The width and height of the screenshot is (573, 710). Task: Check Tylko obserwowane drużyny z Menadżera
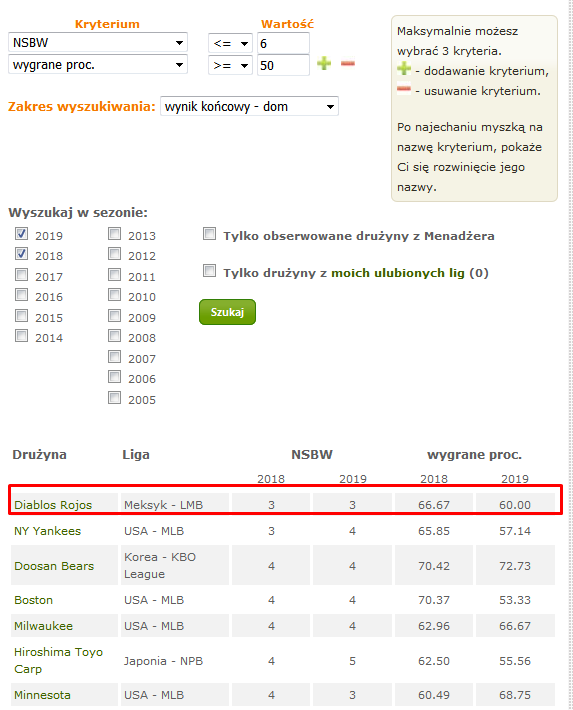coord(209,234)
